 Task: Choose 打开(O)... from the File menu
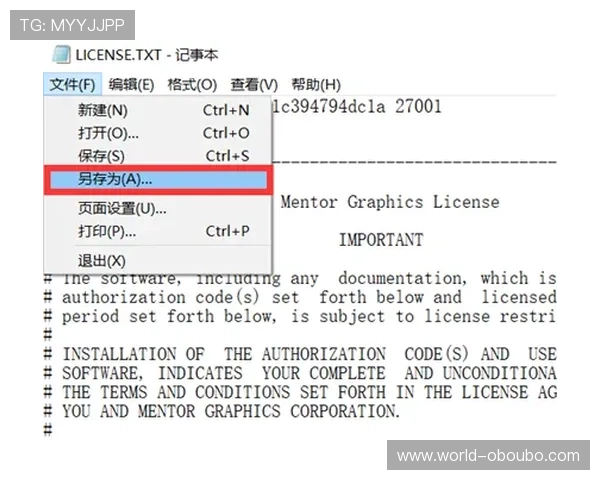(x=158, y=133)
